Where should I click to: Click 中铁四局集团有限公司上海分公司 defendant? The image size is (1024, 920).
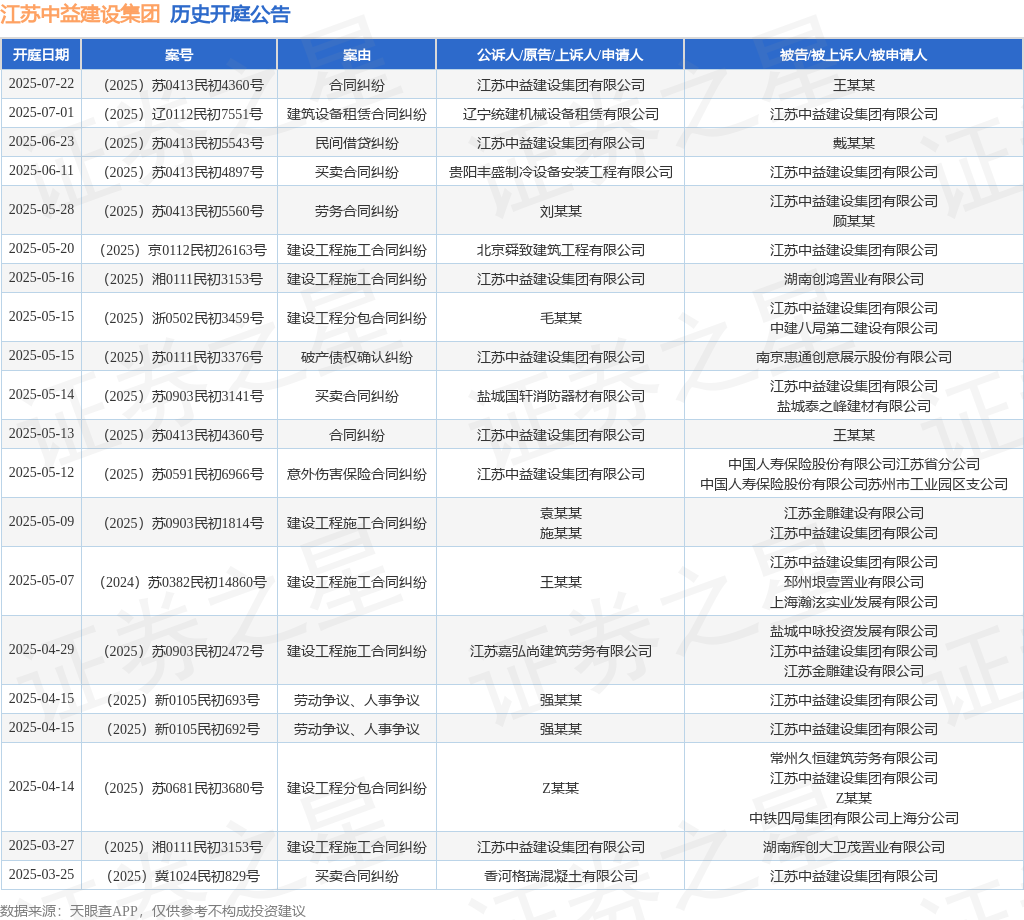click(854, 818)
